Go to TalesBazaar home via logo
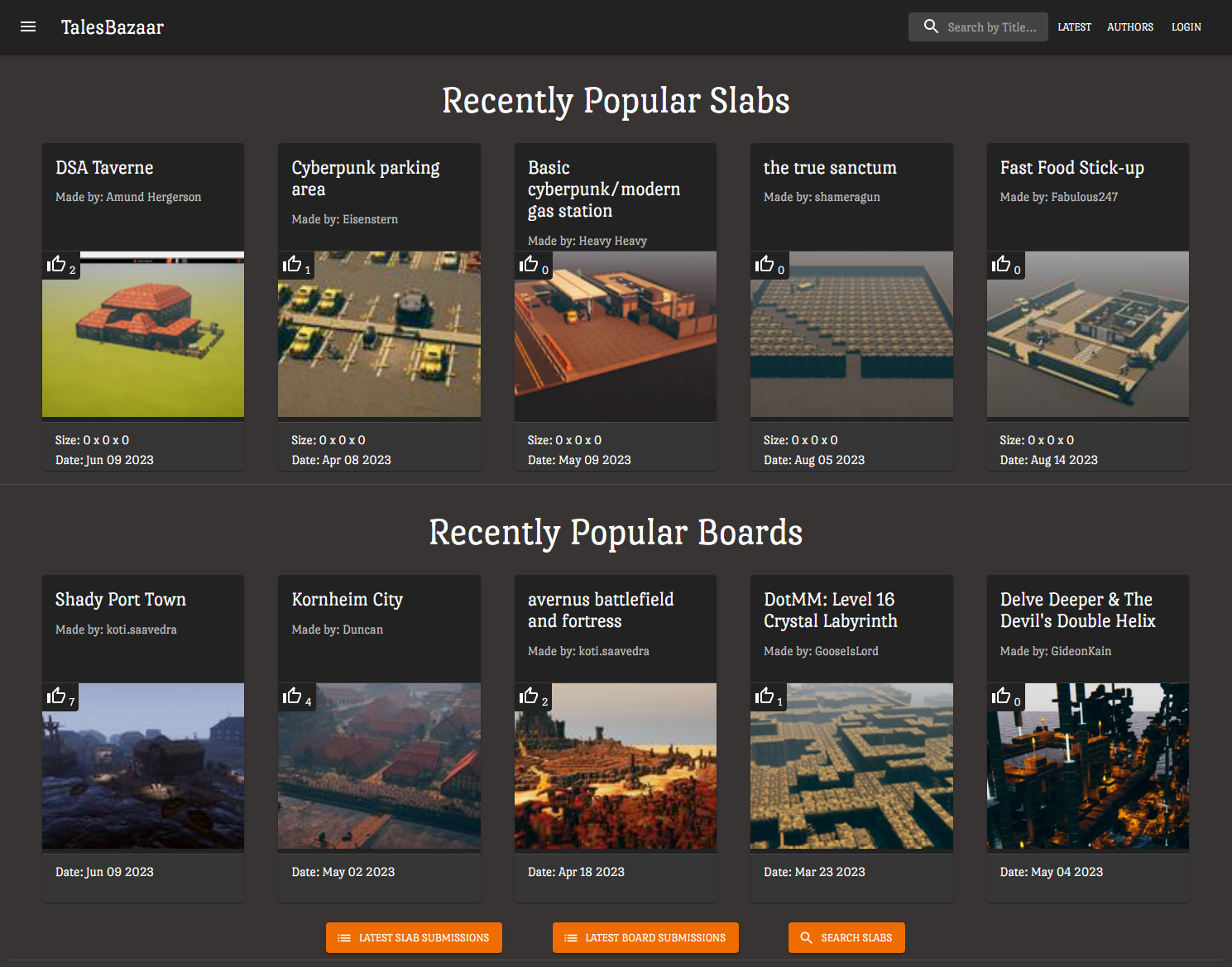Screen dimensions: 1232x967 pos(113,27)
